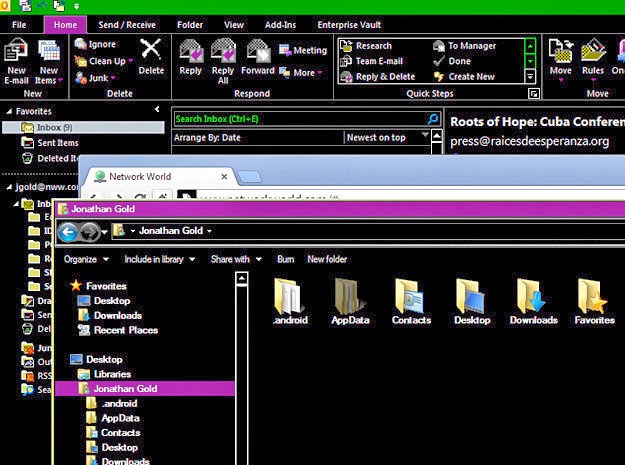
Task: Open the Include in library dropdown
Action: tap(160, 259)
